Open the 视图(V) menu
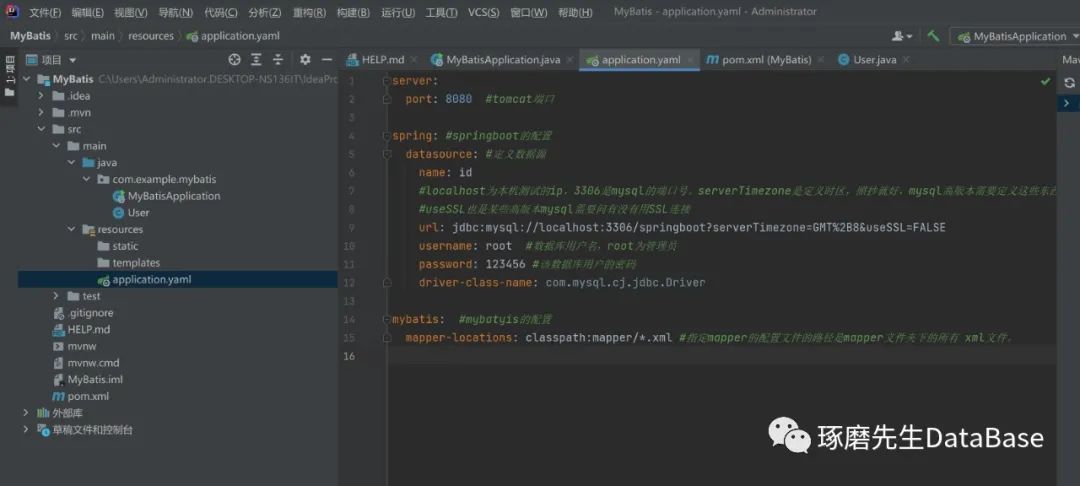 131,12
